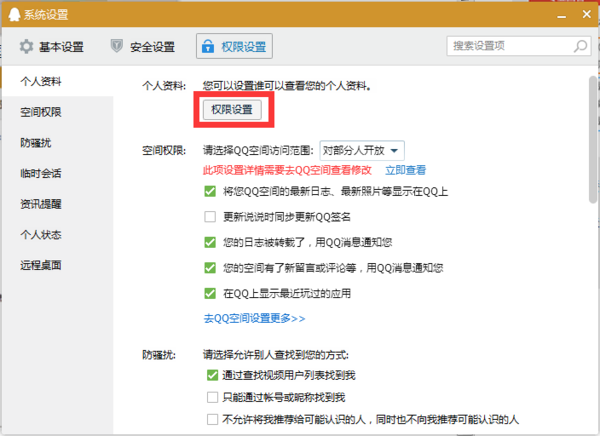Uncheck 将您QQ空间的最新日志显示在QQ上
Image resolution: width=600 pixels, height=436 pixels.
[x=210, y=191]
